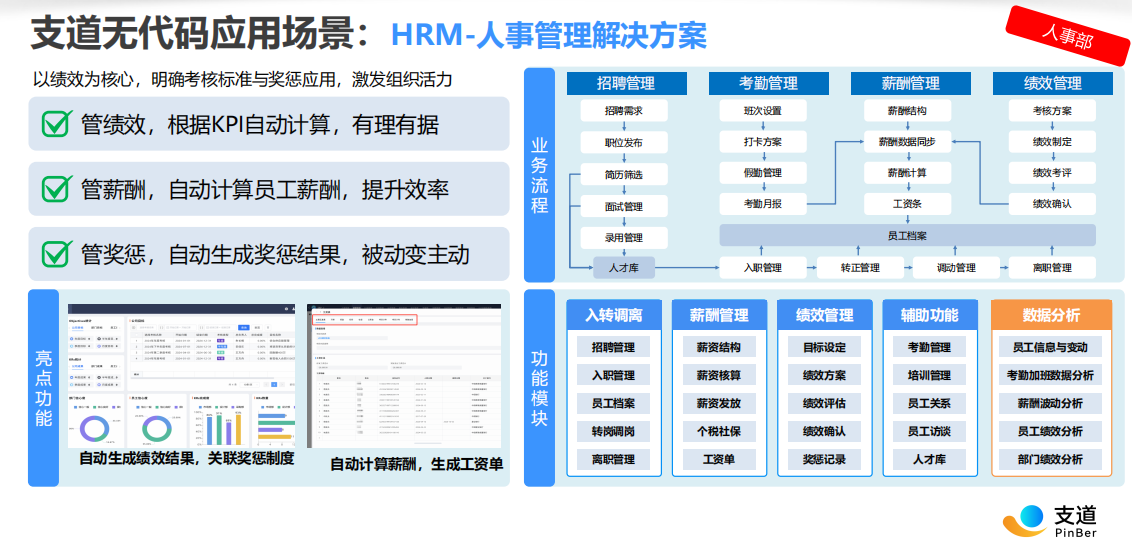Screen dimensions: 1132x556
Task: Click the 简历筛选 flow step
Action: [624, 174]
